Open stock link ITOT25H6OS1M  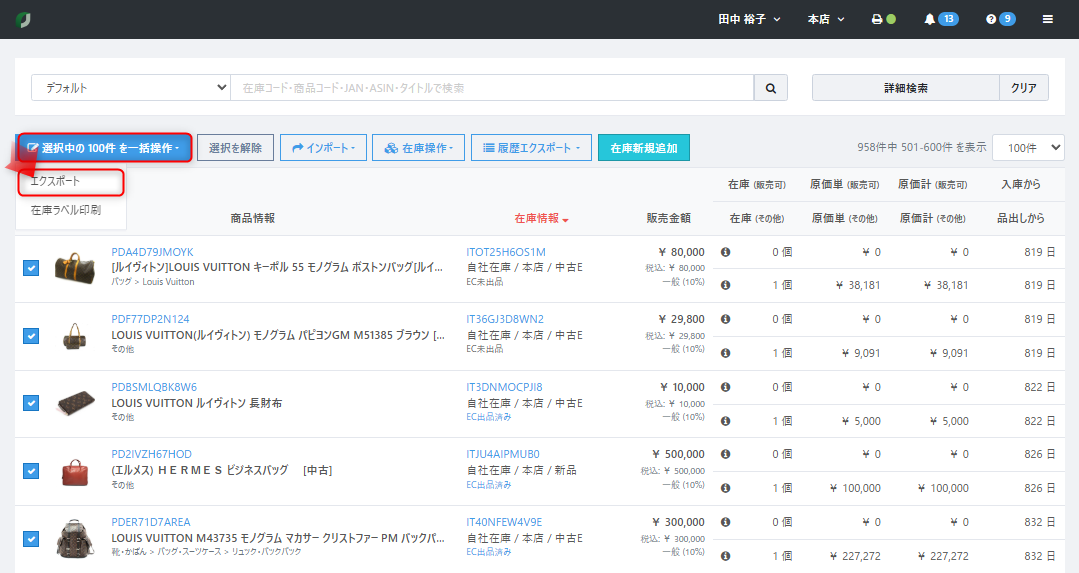(506, 252)
